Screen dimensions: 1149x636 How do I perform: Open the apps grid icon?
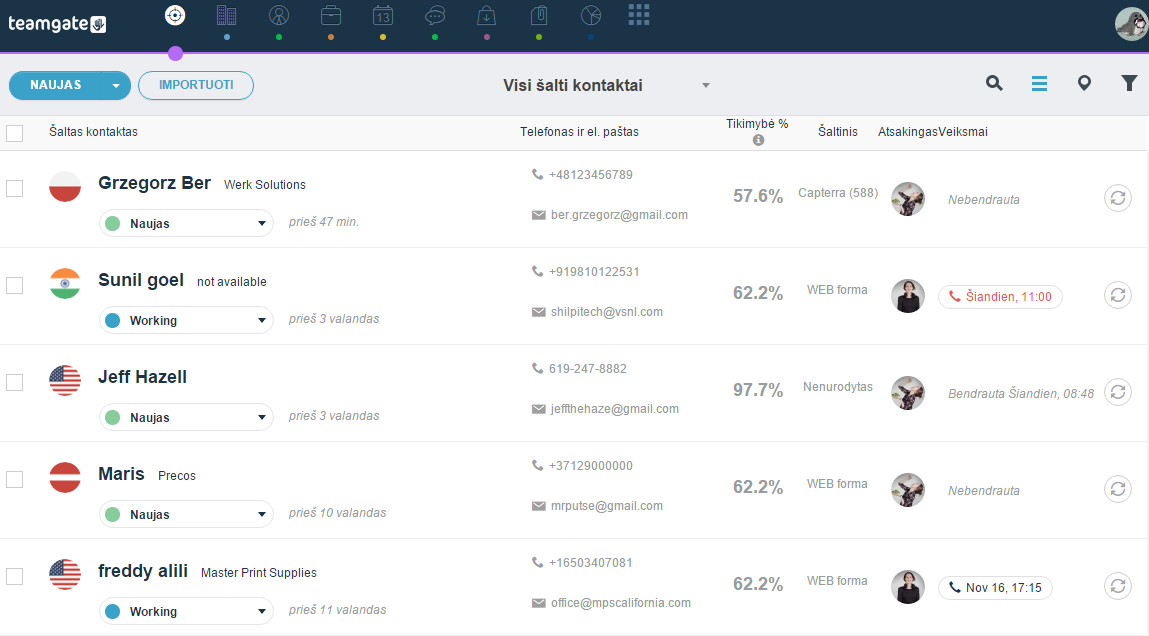[639, 15]
